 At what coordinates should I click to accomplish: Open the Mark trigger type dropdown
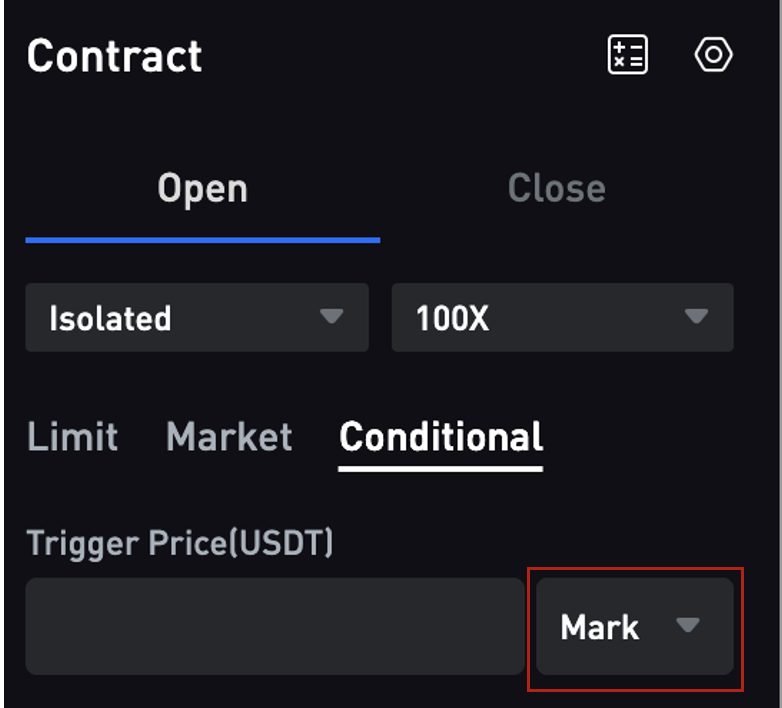[635, 626]
